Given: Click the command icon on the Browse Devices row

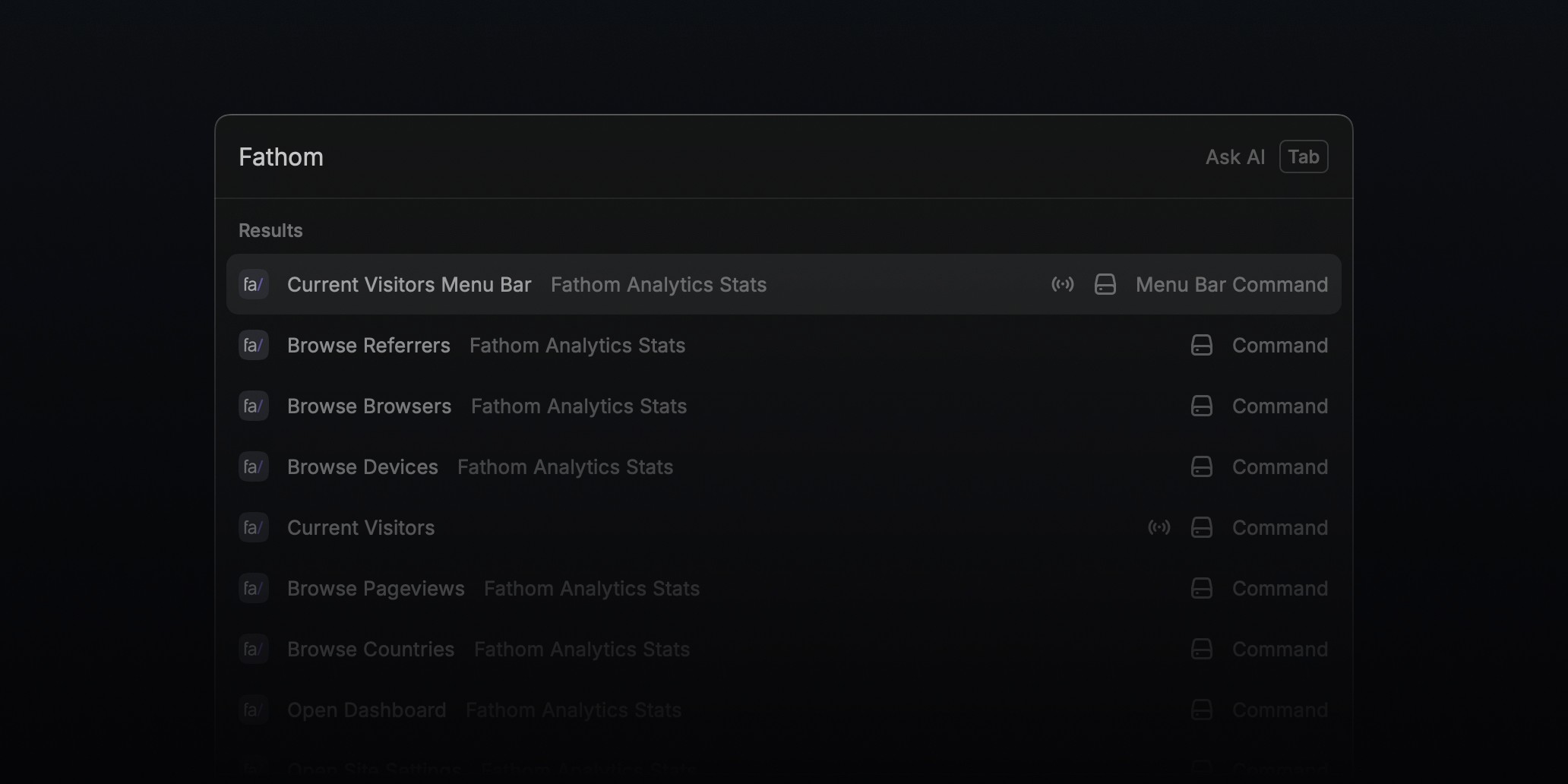Looking at the screenshot, I should click(1201, 466).
